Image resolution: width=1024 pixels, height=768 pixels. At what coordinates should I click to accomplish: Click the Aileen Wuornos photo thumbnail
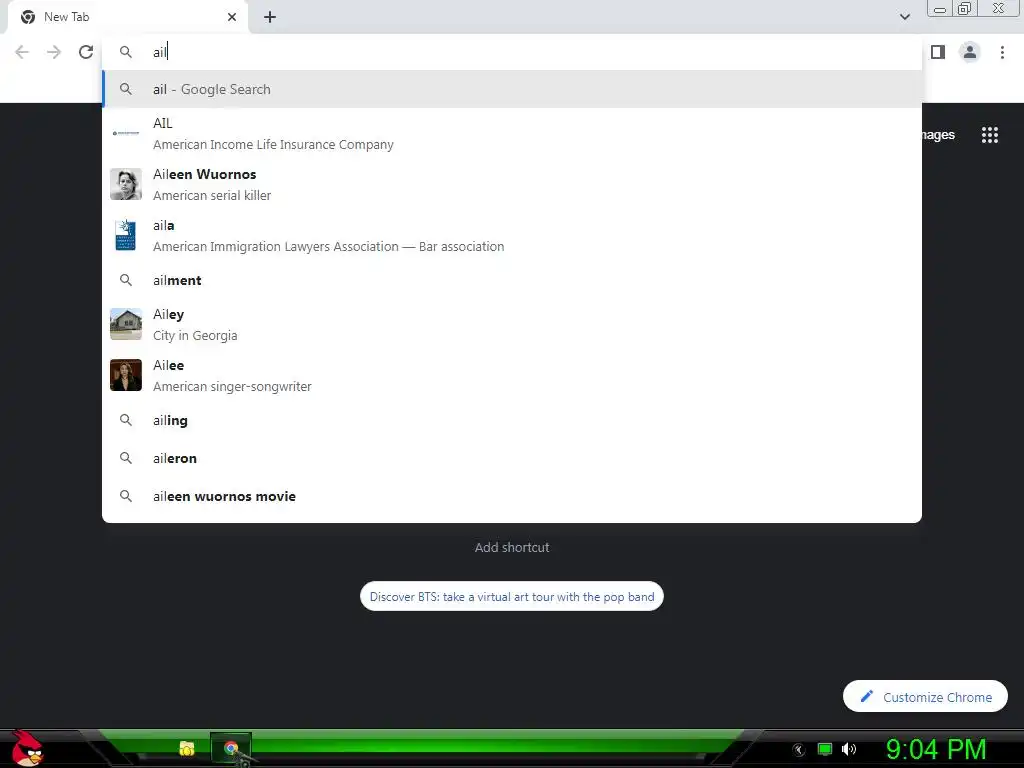pyautogui.click(x=126, y=184)
